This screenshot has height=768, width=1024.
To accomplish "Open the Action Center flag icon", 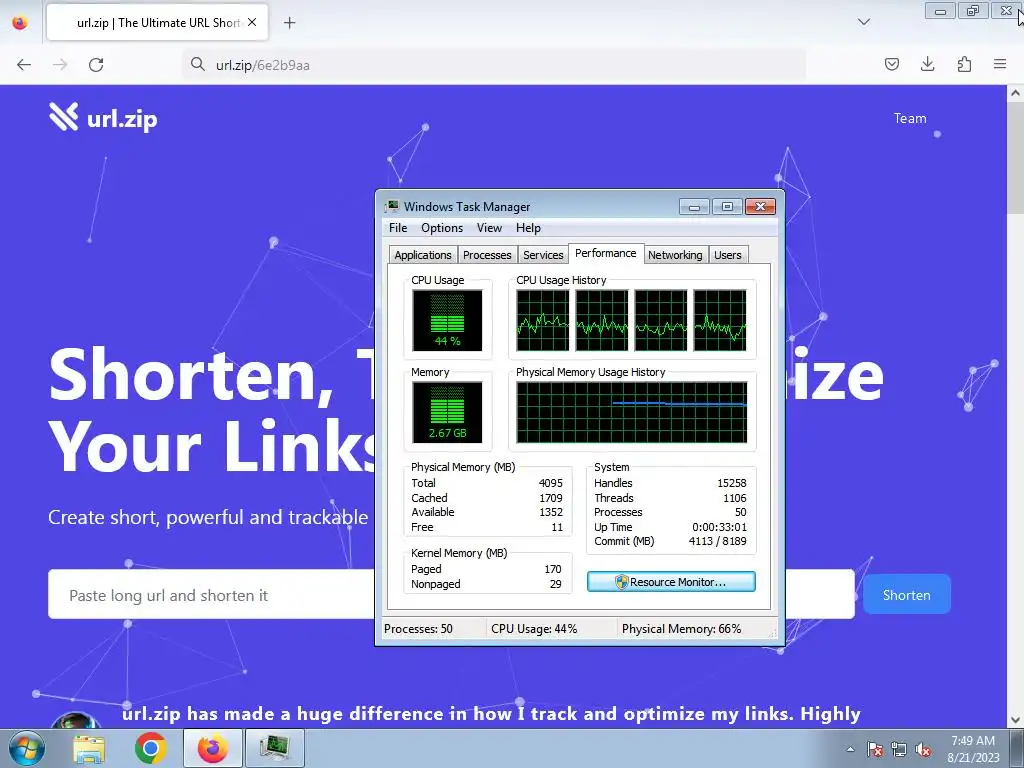I will tap(875, 749).
